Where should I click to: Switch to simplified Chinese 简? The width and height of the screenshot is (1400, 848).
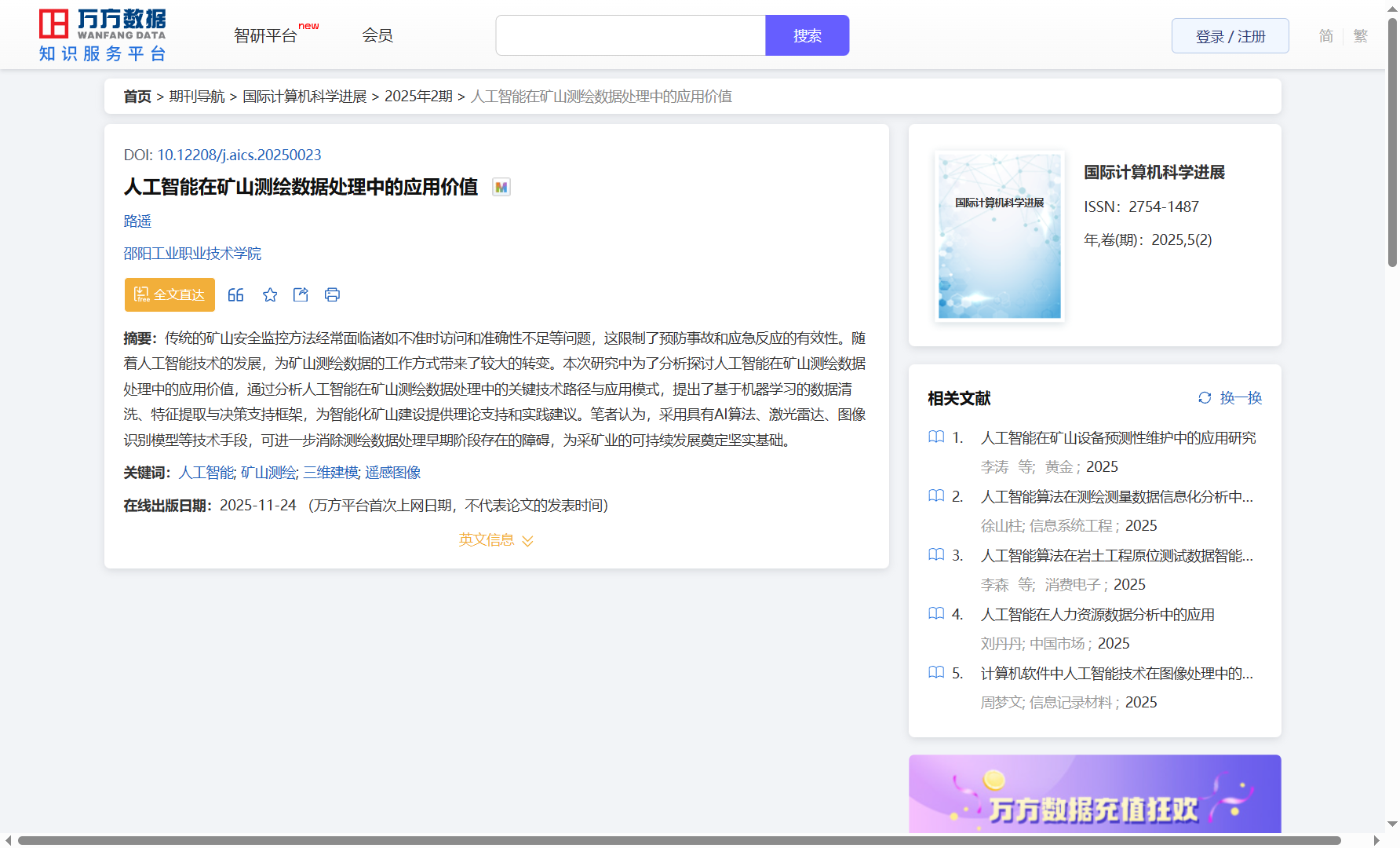coord(1325,36)
